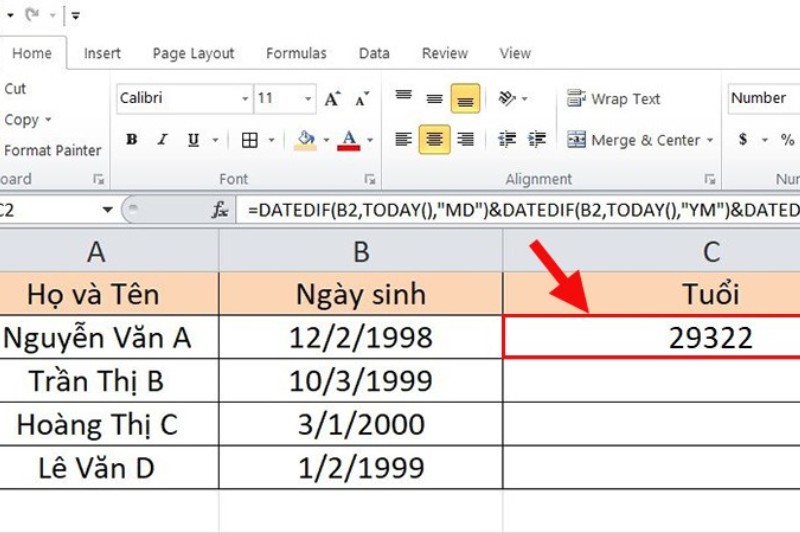Click the Bold formatting button
The height and width of the screenshot is (533, 800).
[x=132, y=139]
